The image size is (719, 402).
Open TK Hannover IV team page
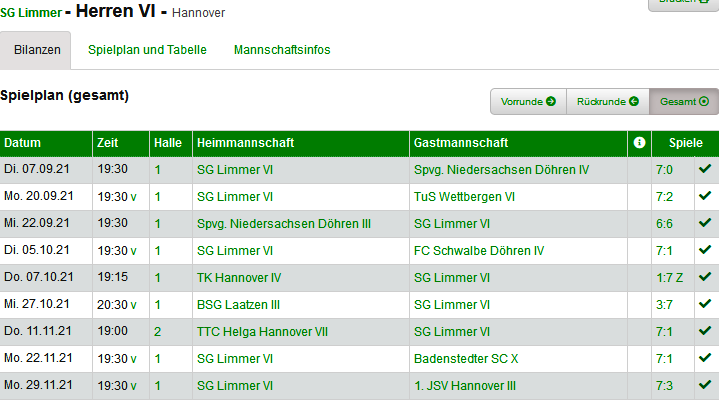[239, 278]
